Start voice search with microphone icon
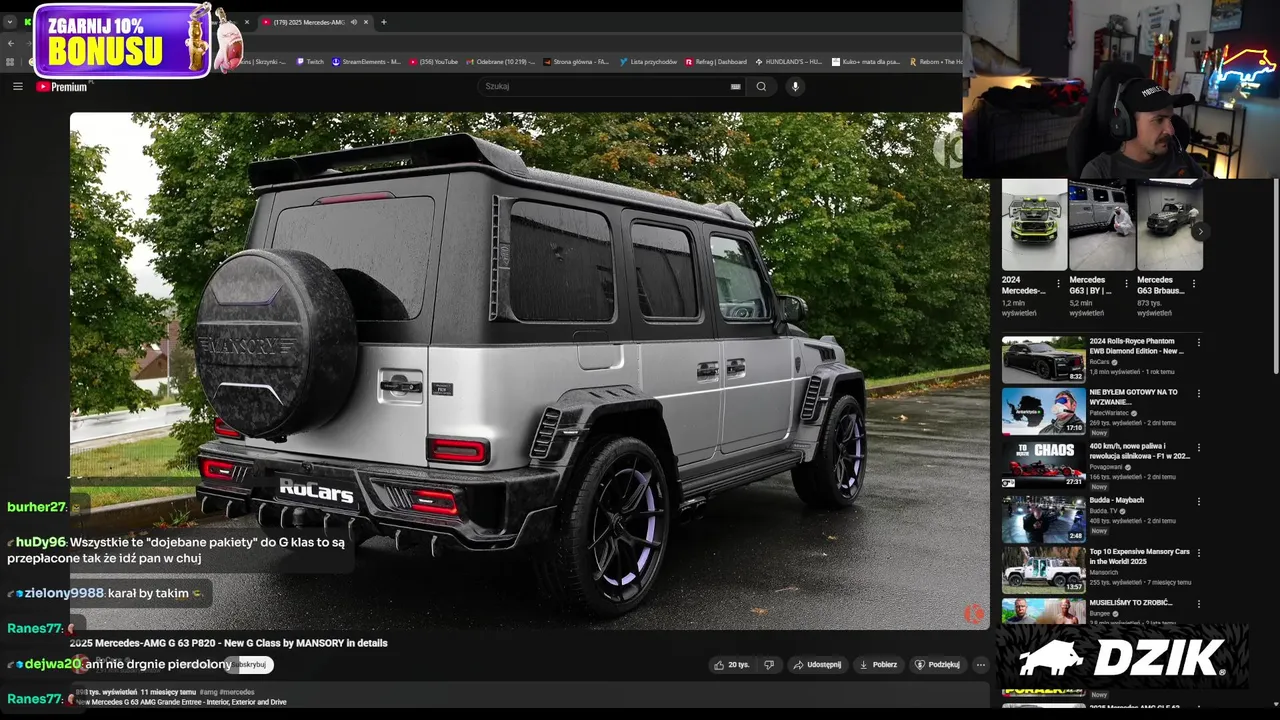This screenshot has width=1280, height=720. coord(795,86)
